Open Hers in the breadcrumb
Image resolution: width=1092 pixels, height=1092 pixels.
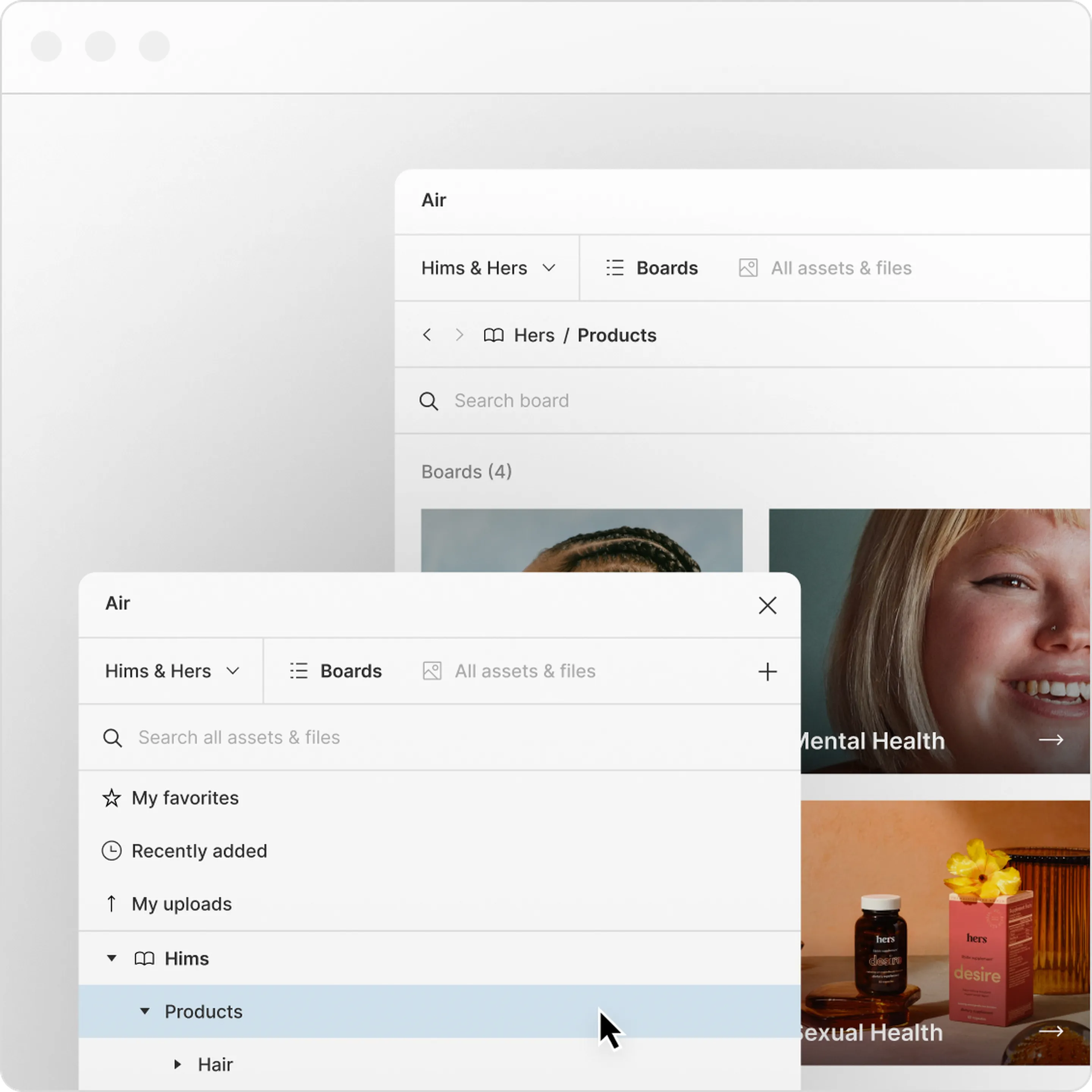click(x=533, y=335)
